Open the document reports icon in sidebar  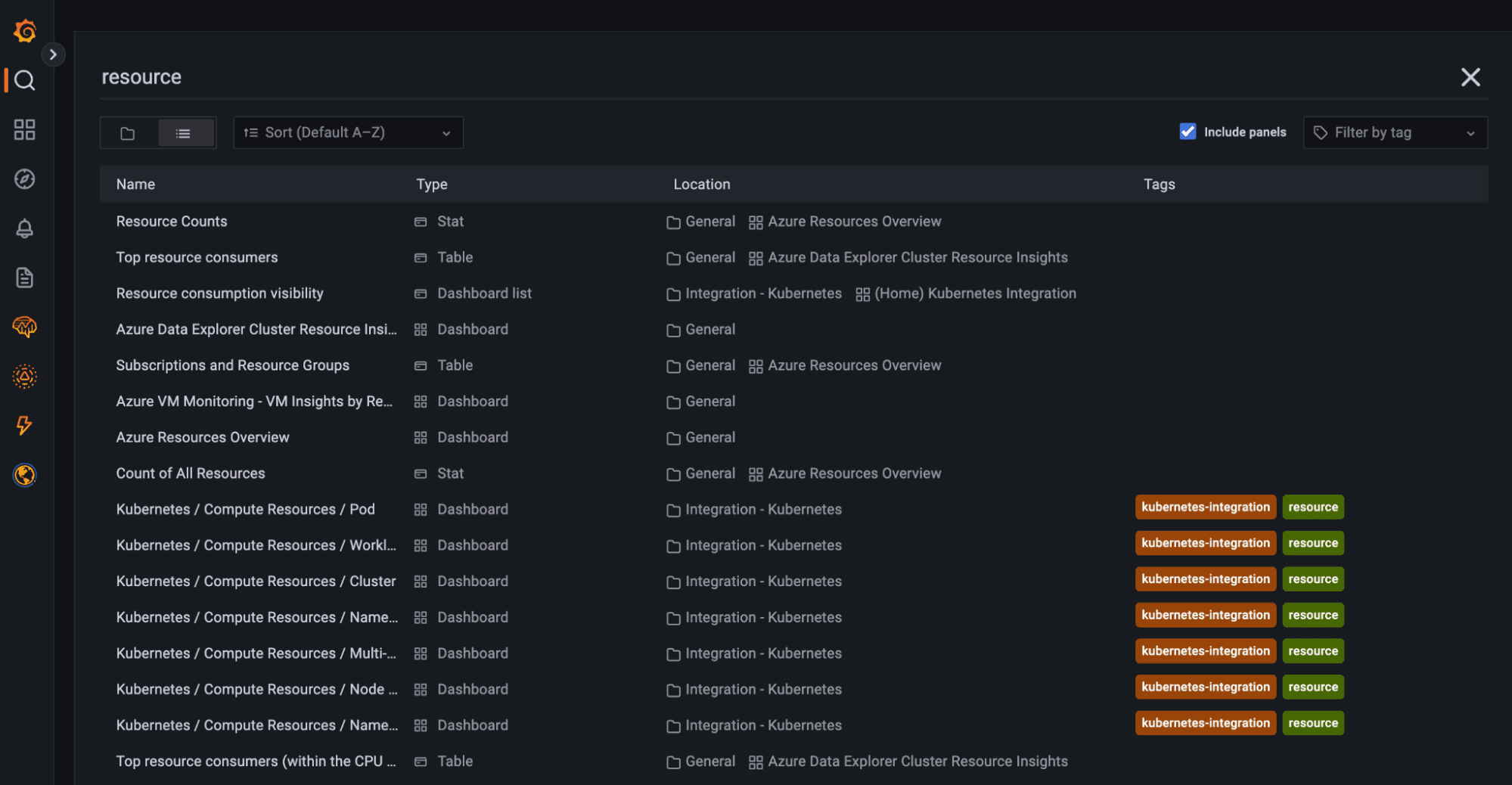(x=25, y=278)
